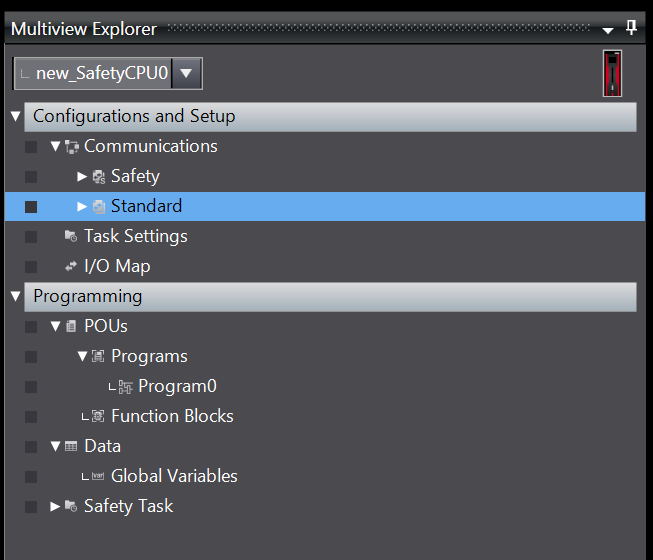Click the I/O Map arrows icon
This screenshot has height=560, width=653.
coord(71,266)
